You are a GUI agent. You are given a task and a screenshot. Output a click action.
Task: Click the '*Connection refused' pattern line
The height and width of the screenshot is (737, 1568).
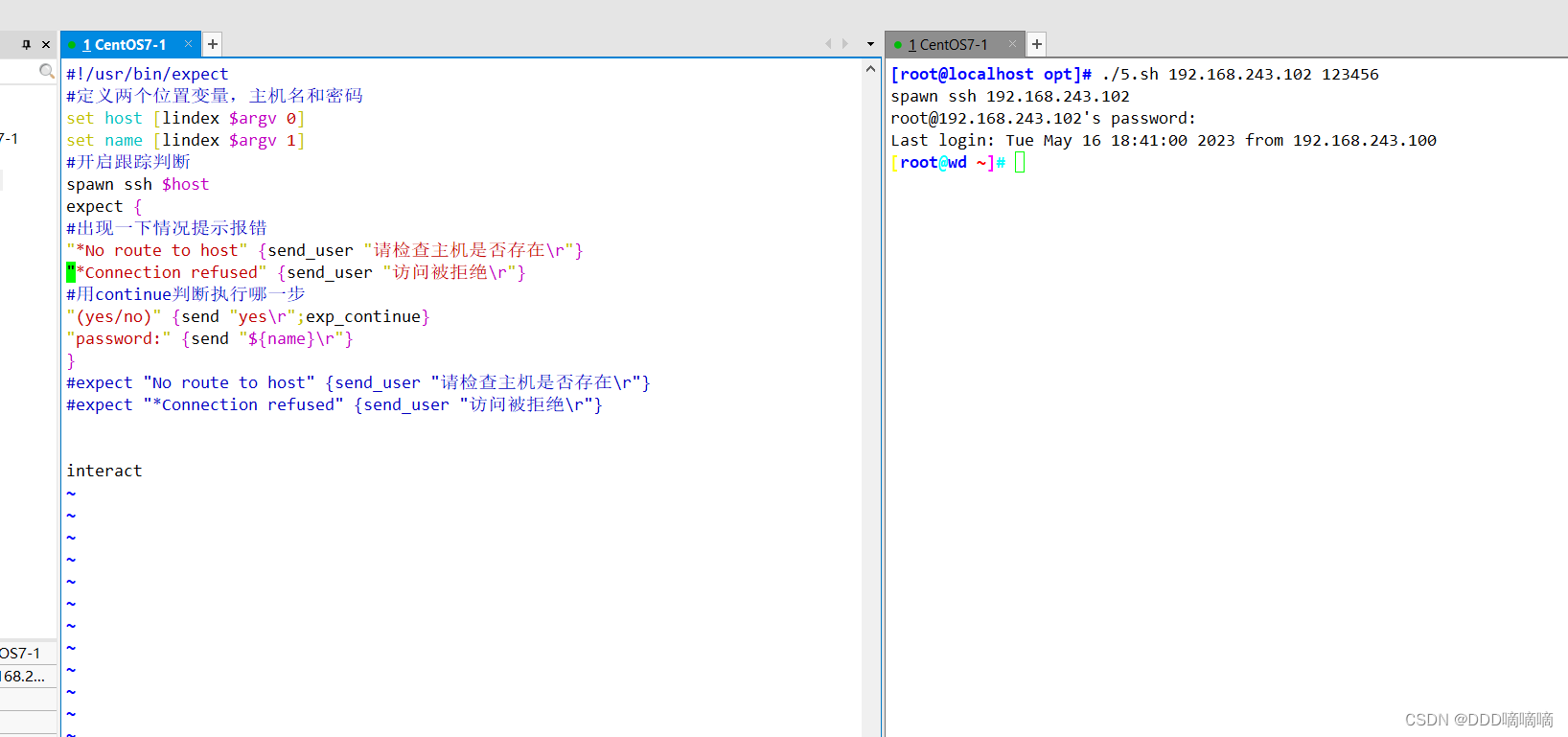point(295,272)
